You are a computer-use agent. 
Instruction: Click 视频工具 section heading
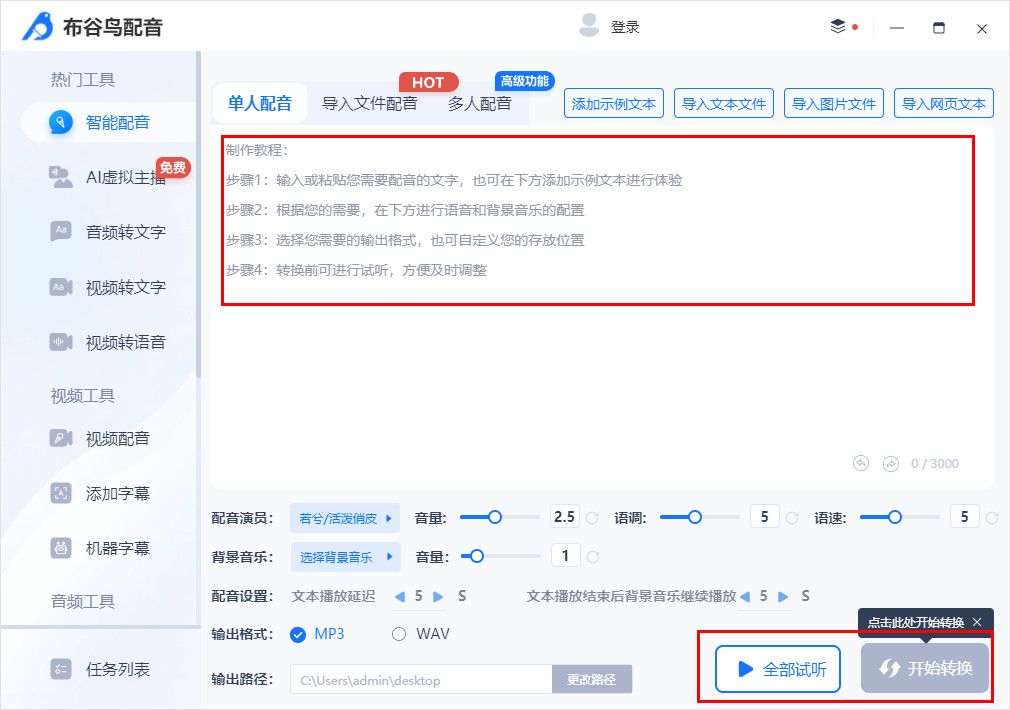coord(82,396)
